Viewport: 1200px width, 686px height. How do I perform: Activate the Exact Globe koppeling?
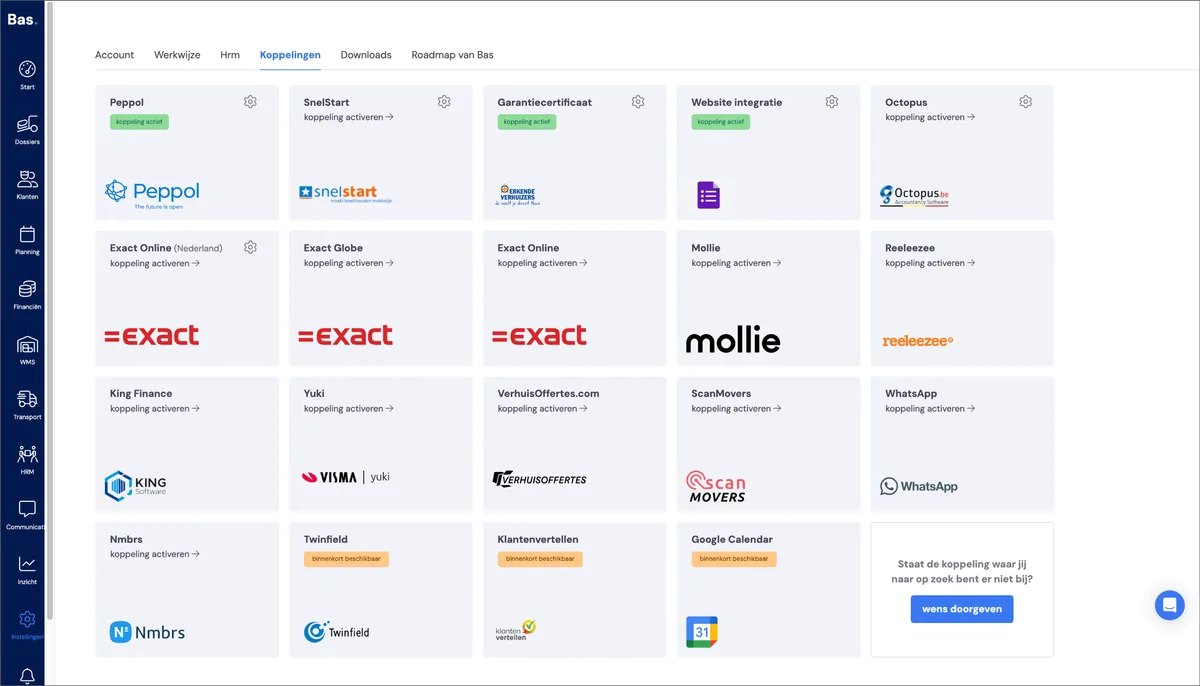(x=348, y=263)
